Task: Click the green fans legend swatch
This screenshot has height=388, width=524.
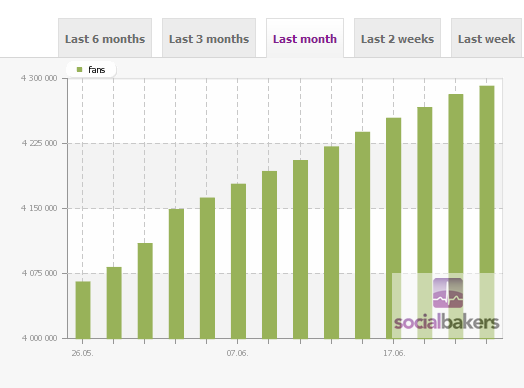Action: coord(80,70)
